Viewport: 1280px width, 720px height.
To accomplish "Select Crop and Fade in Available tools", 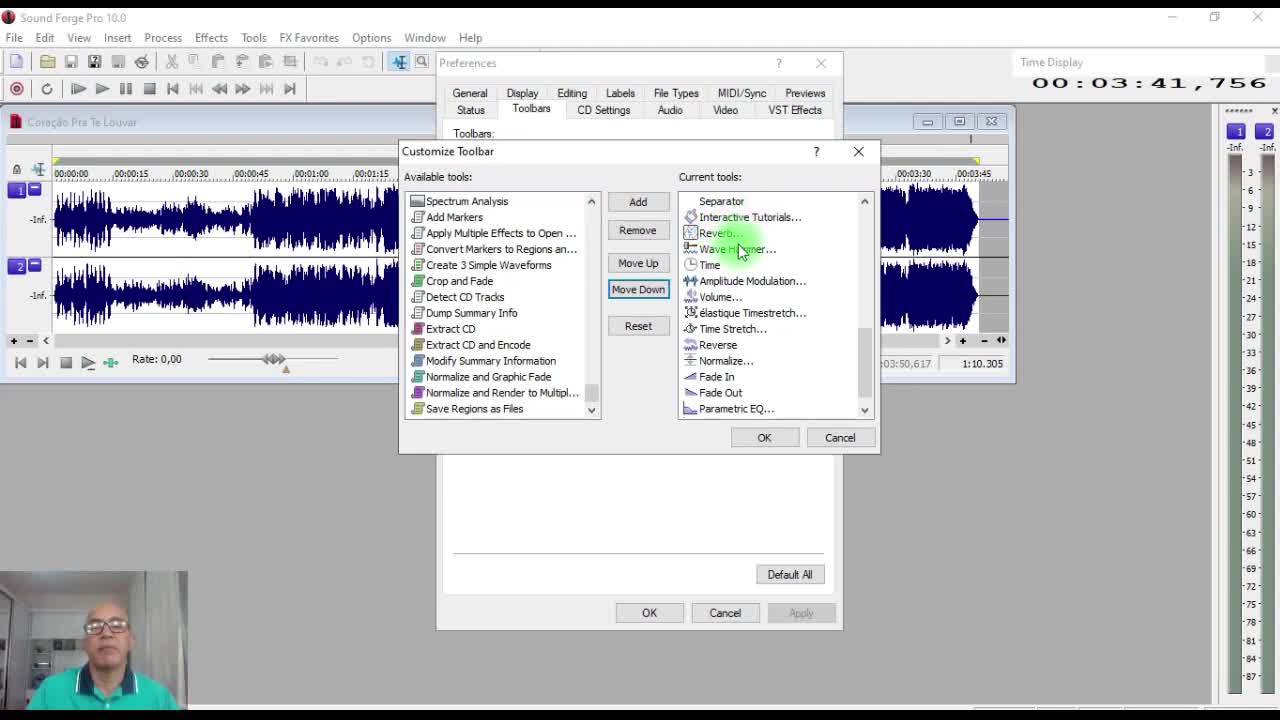I will (451, 281).
